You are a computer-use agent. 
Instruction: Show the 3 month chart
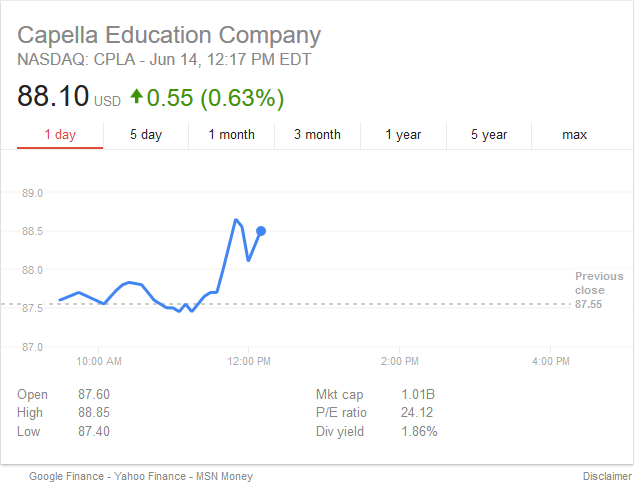click(317, 135)
